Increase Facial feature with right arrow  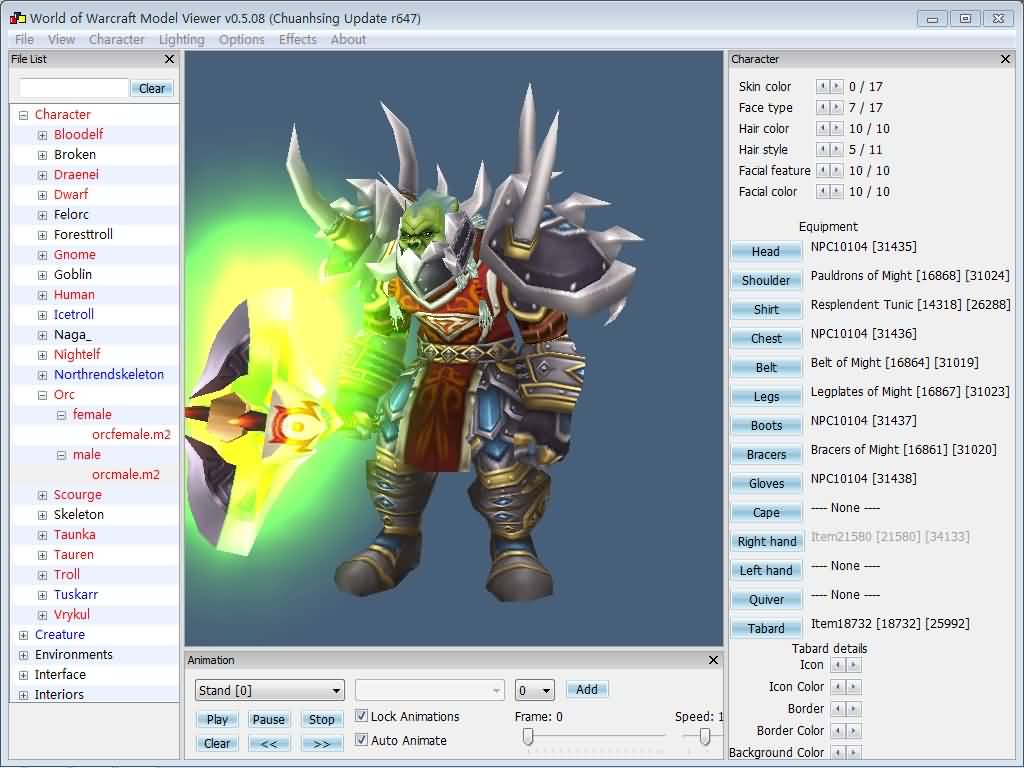click(x=836, y=170)
